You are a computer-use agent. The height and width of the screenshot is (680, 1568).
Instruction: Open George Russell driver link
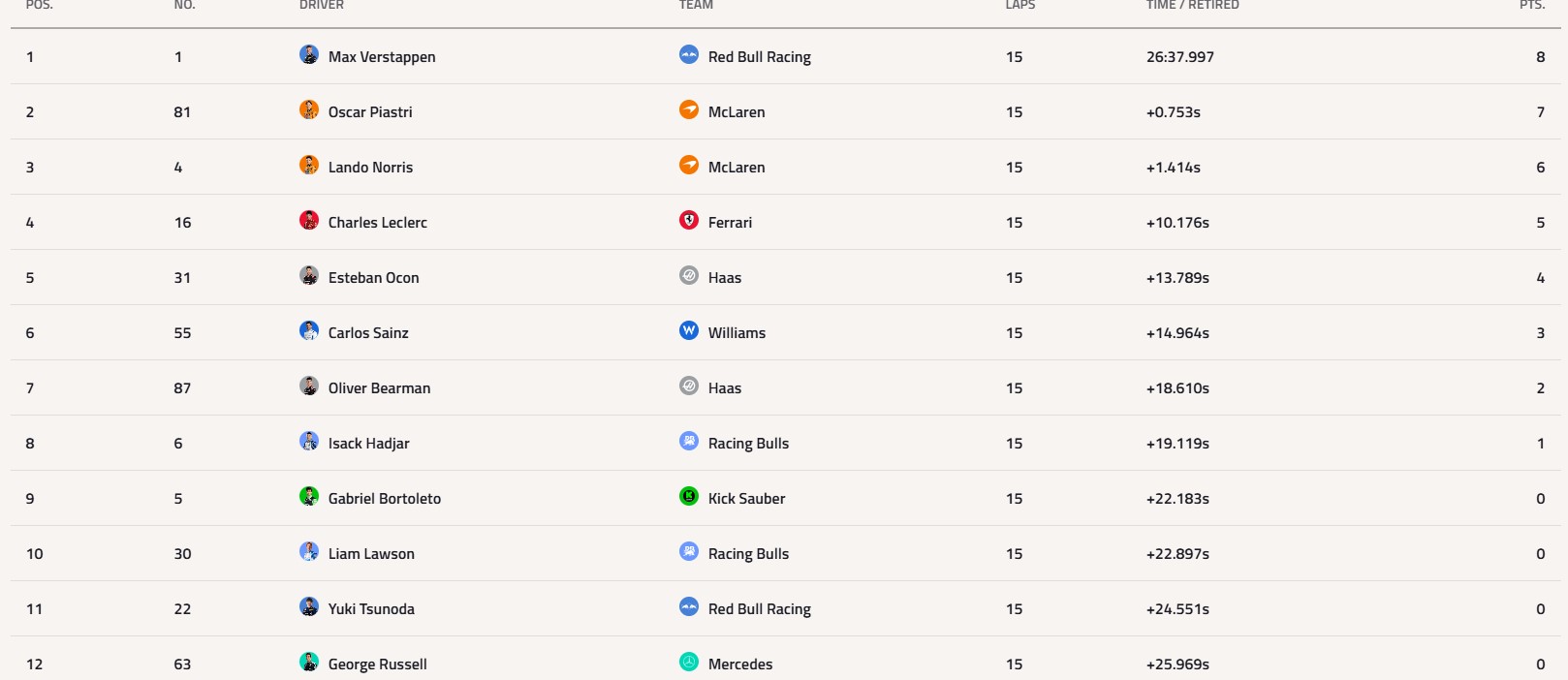(377, 665)
